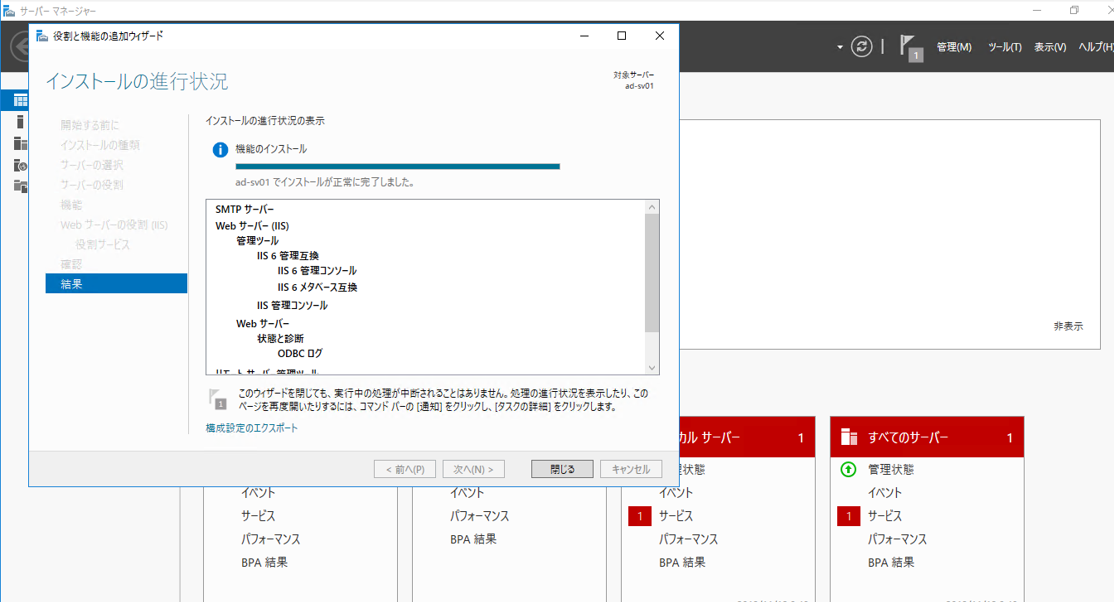Click the すべてのサーバー tile header
Image resolution: width=1114 pixels, height=602 pixels.
click(927, 437)
